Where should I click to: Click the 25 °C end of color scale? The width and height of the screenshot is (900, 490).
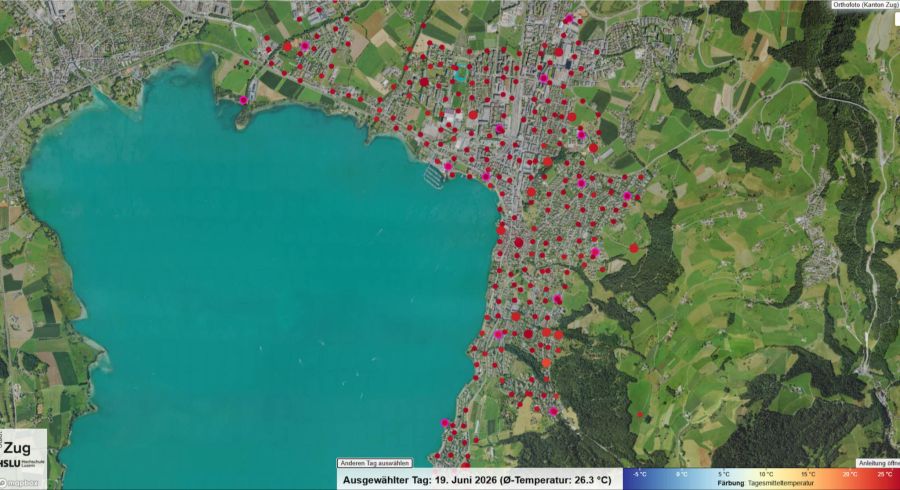[x=885, y=475]
